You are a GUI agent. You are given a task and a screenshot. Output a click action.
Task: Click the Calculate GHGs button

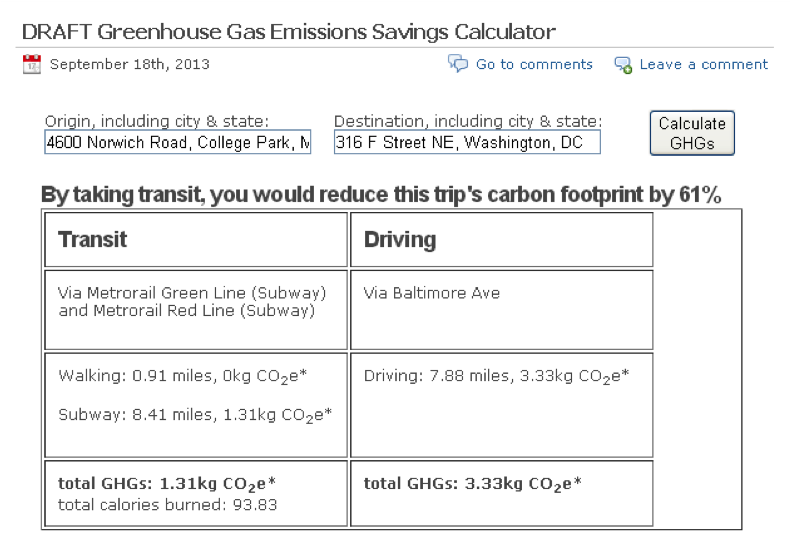[x=692, y=133]
